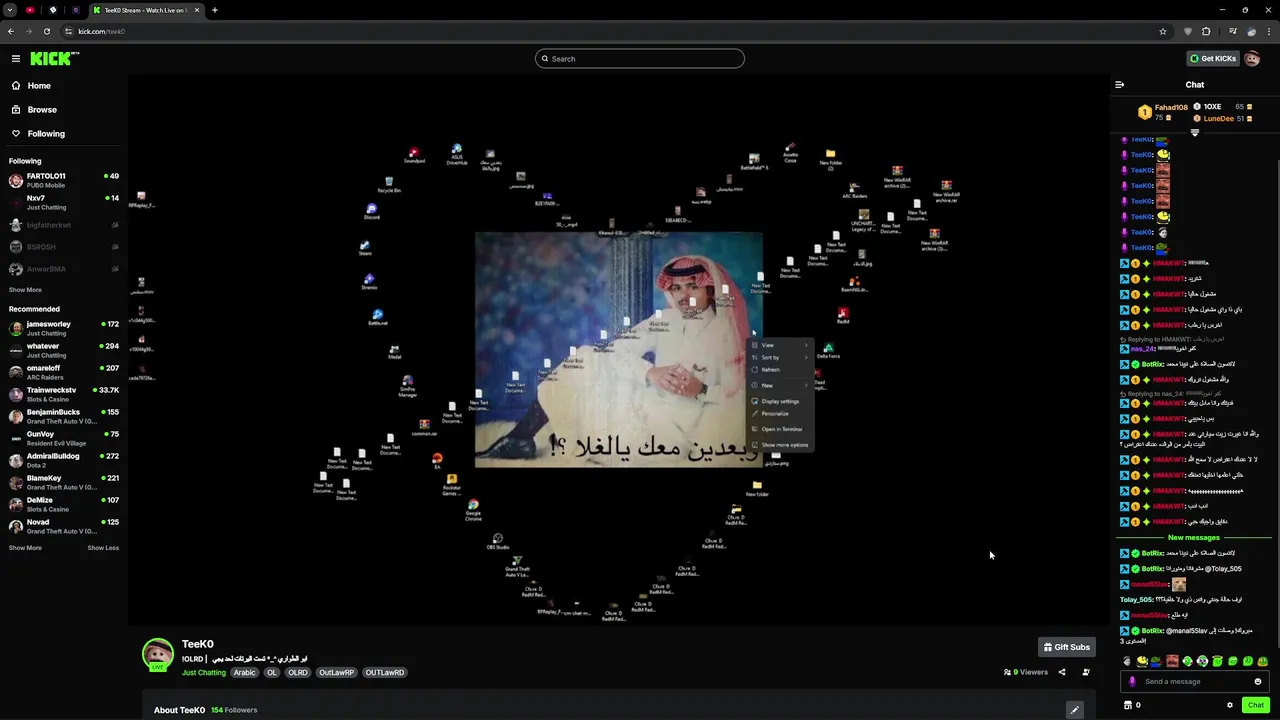This screenshot has width=1280, height=720.
Task: Open Browse in the sidebar
Action: 64,110
